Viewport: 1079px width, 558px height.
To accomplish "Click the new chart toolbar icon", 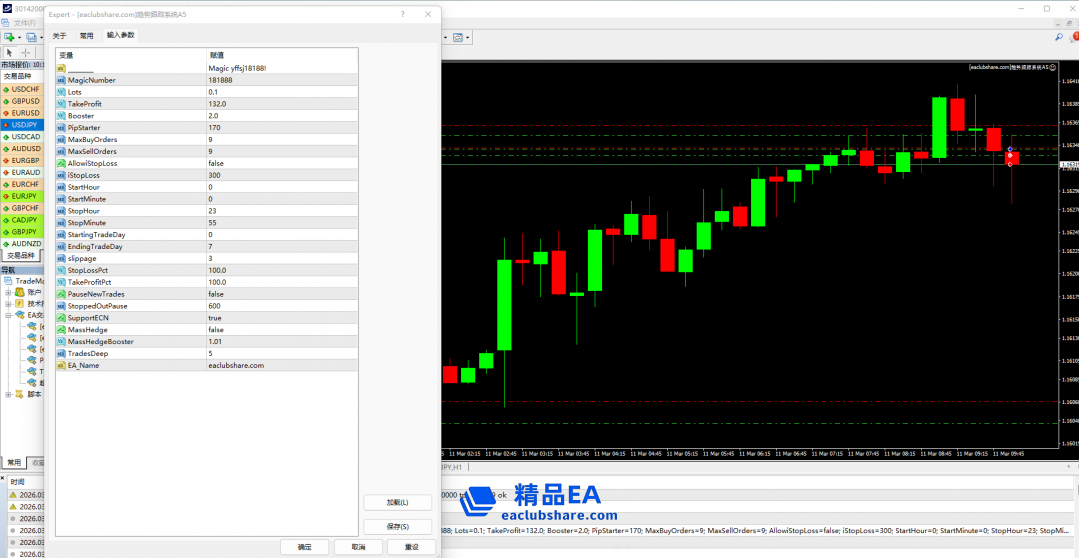I will (x=9, y=37).
